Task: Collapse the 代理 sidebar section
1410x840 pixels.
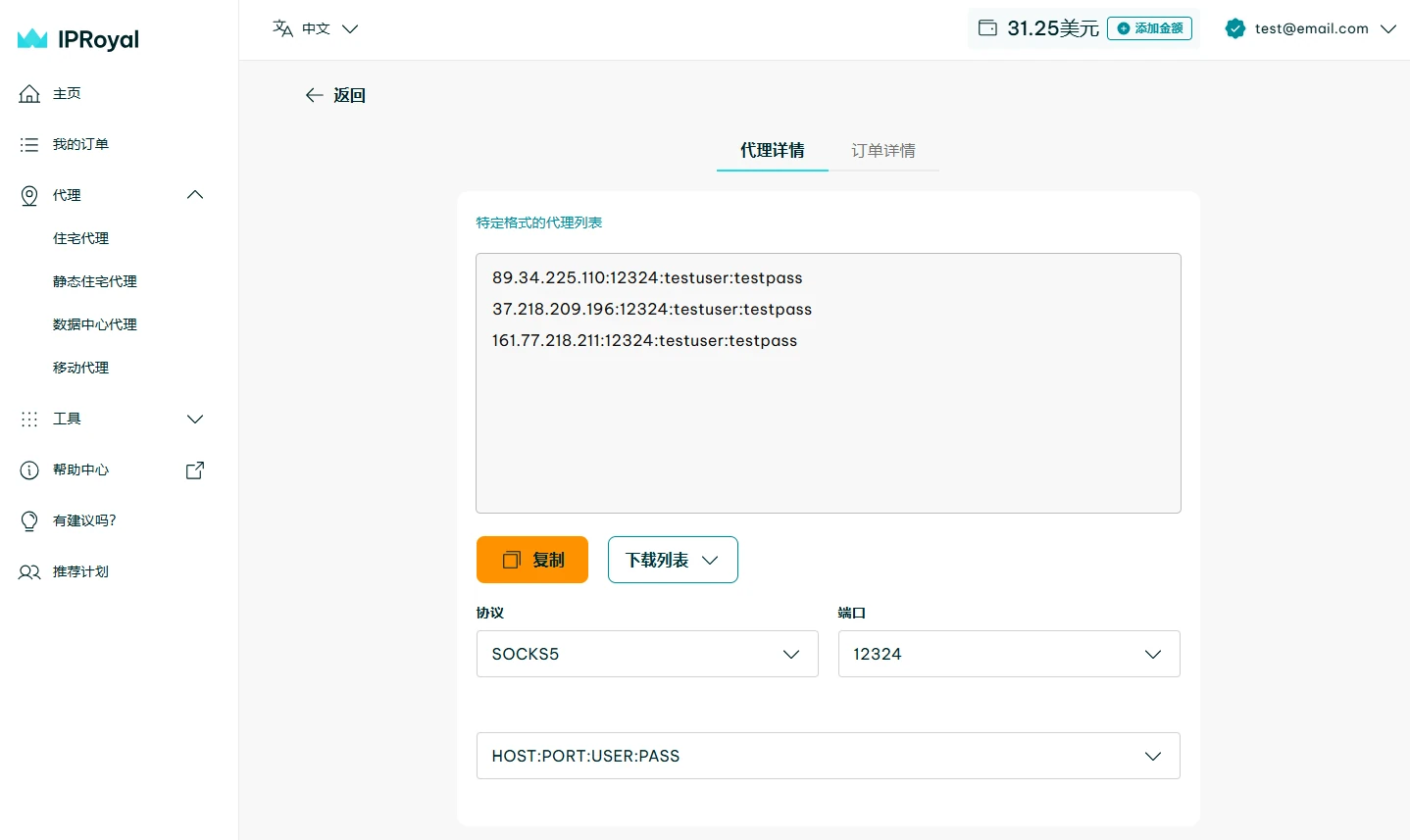Action: [195, 195]
